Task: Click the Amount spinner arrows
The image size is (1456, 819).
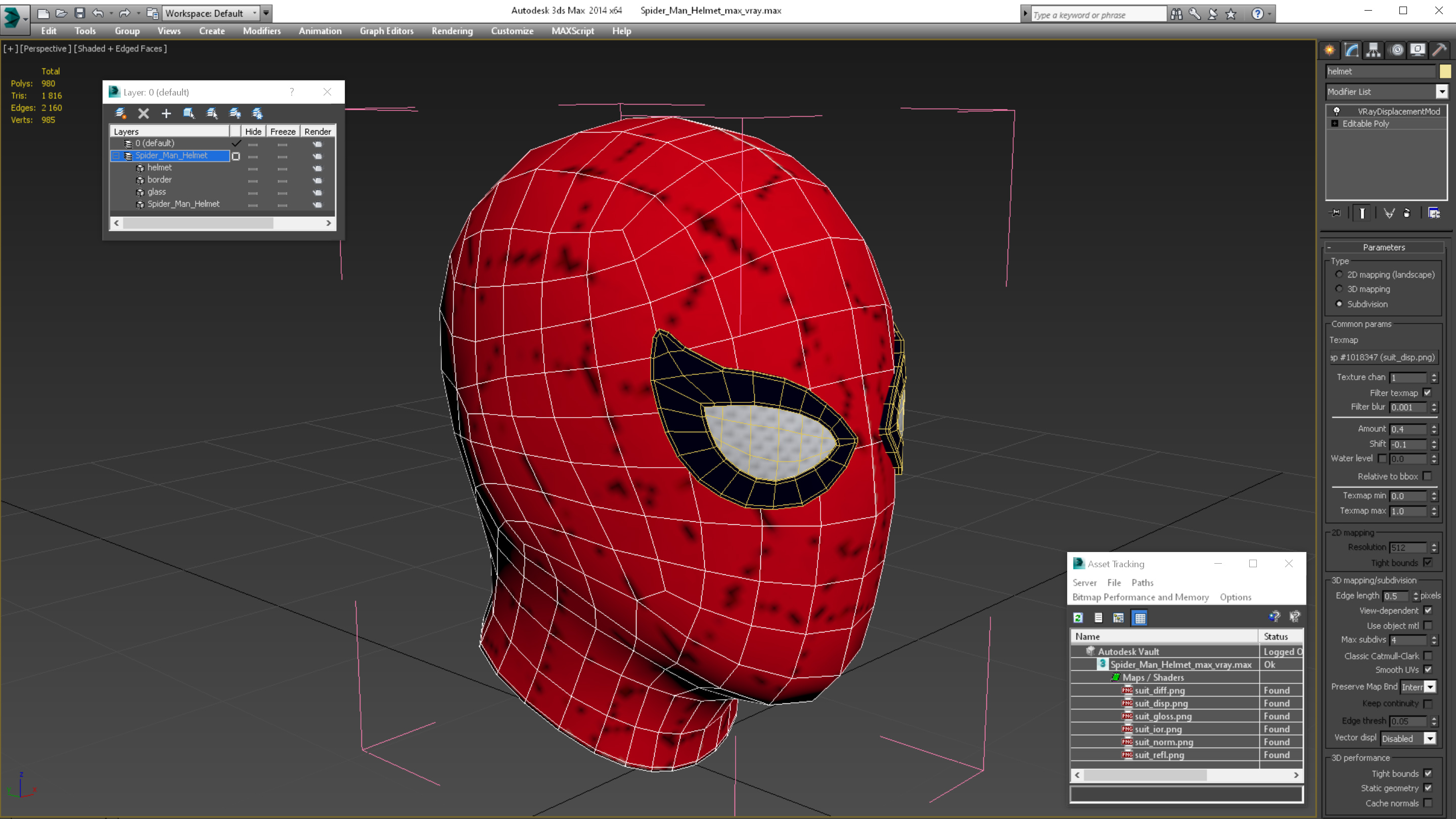Action: [1434, 429]
